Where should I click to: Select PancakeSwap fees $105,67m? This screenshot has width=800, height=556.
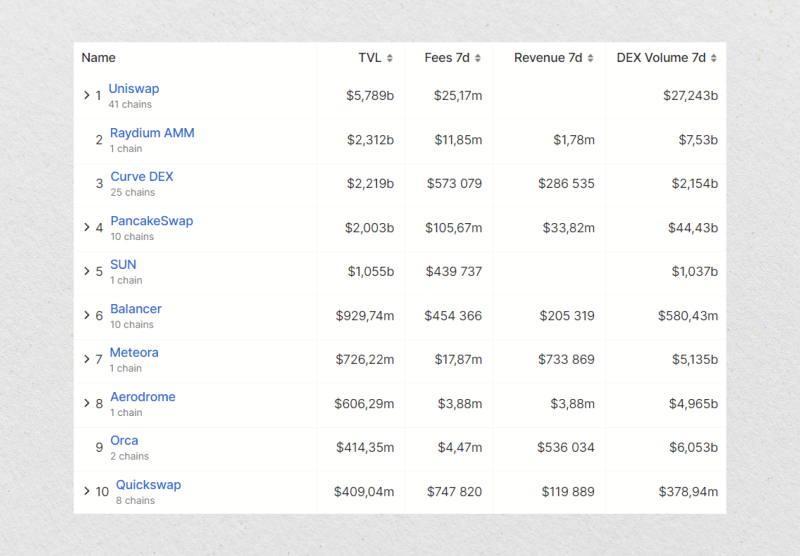[454, 228]
